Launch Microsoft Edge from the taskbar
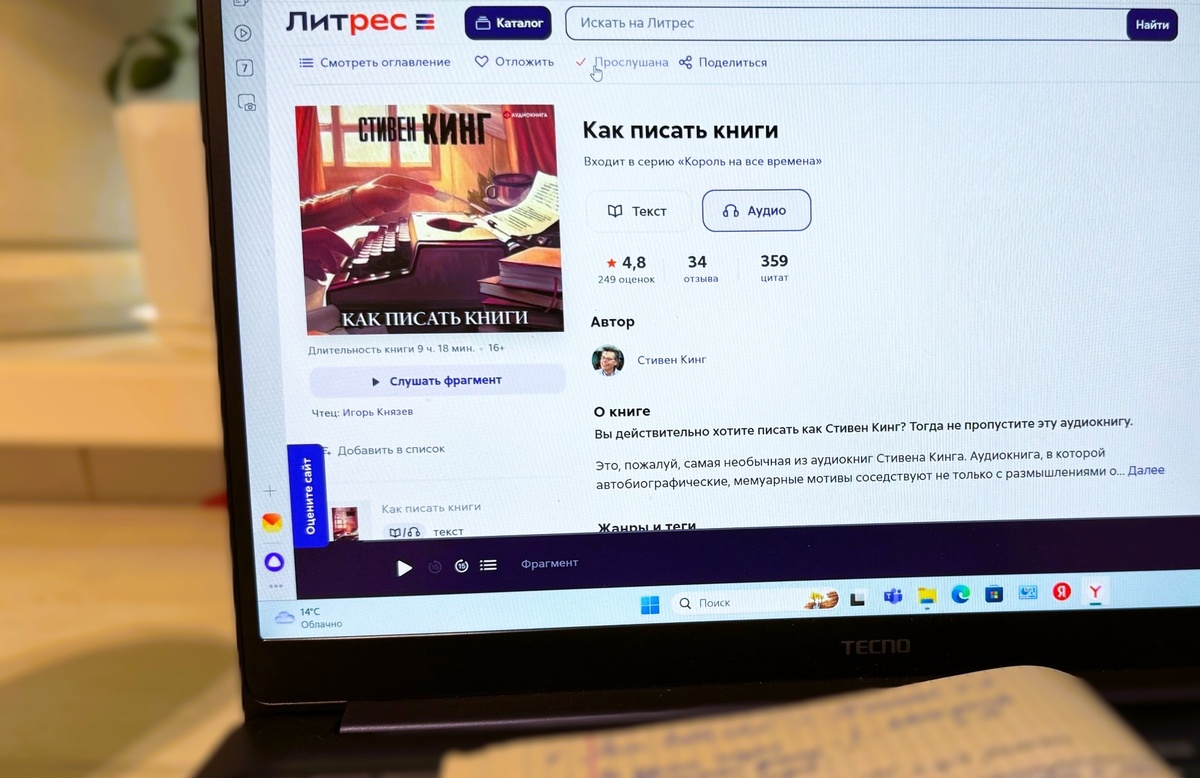Image resolution: width=1200 pixels, height=778 pixels. point(960,595)
